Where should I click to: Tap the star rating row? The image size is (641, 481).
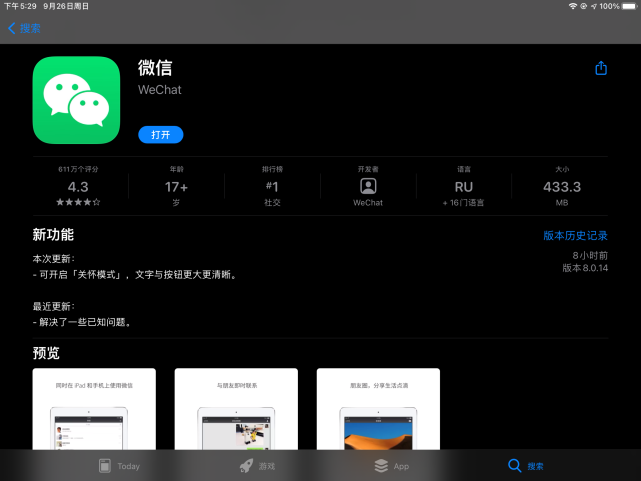pos(78,202)
